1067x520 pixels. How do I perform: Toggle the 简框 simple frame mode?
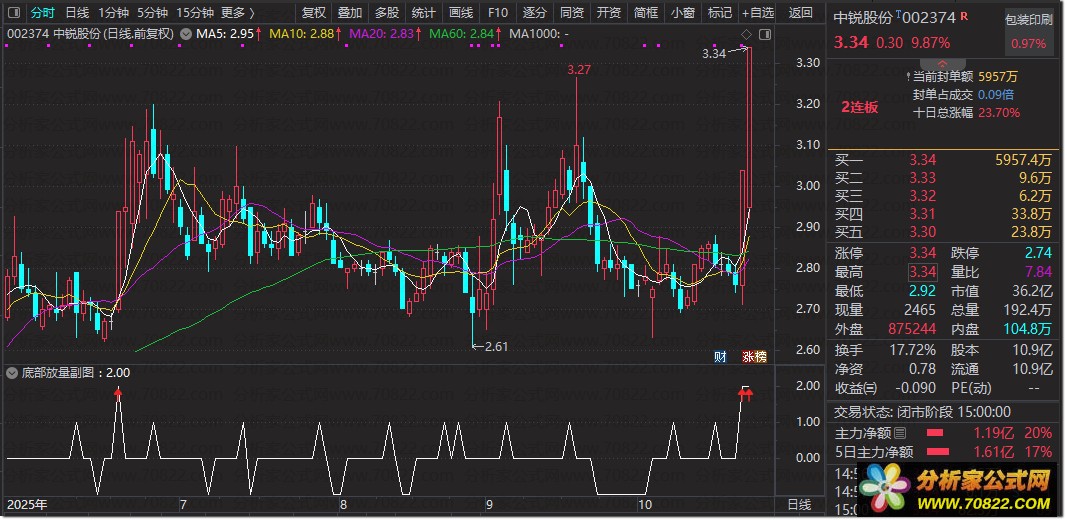pyautogui.click(x=646, y=12)
